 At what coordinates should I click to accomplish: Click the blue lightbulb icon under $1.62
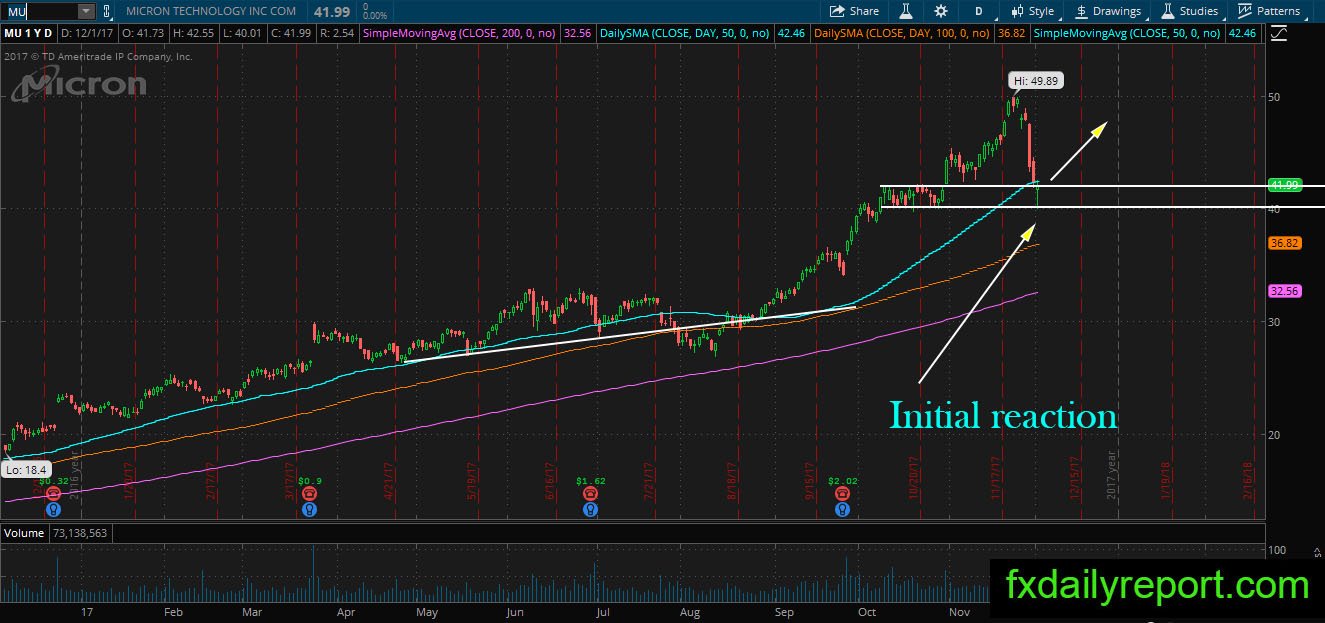(x=591, y=509)
